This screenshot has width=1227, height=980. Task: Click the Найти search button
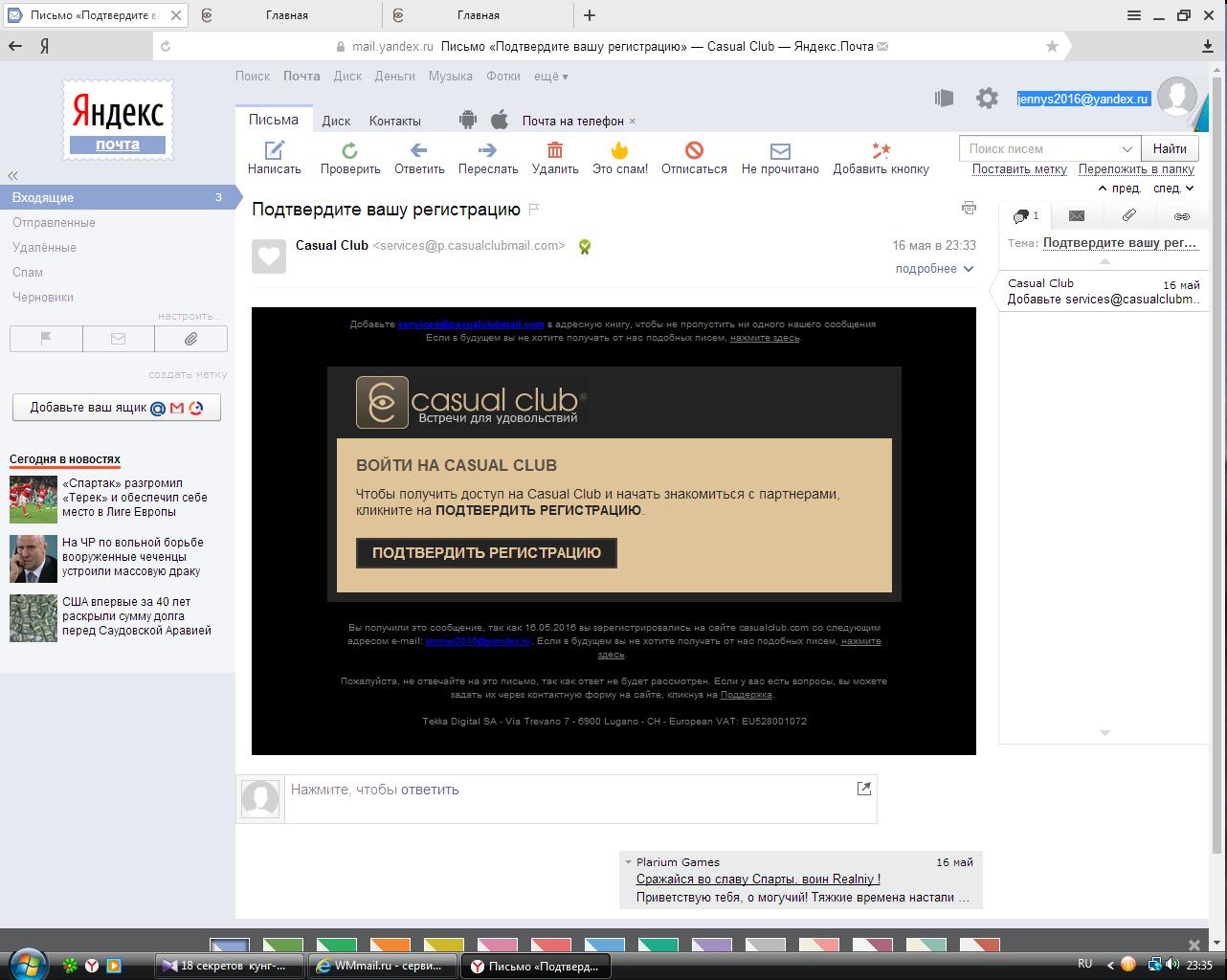coord(1170,148)
